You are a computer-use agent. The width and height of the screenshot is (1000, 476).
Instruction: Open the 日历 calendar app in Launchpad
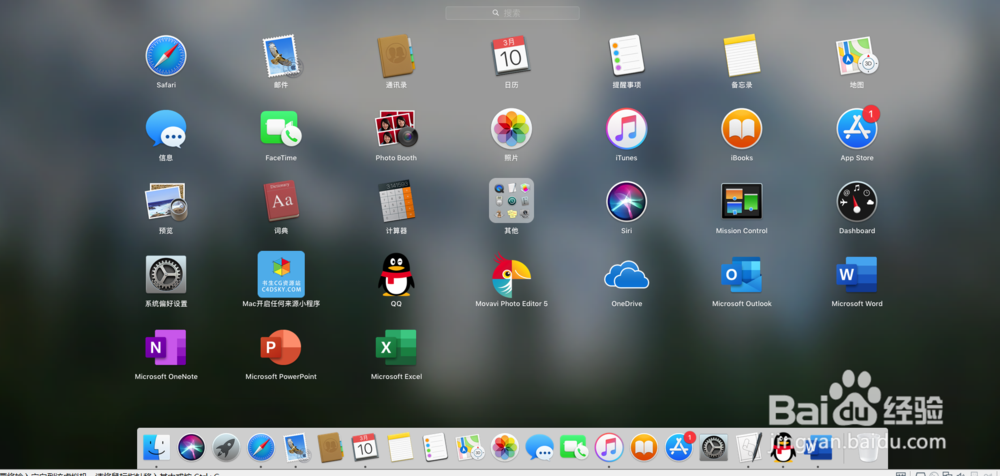(x=511, y=56)
